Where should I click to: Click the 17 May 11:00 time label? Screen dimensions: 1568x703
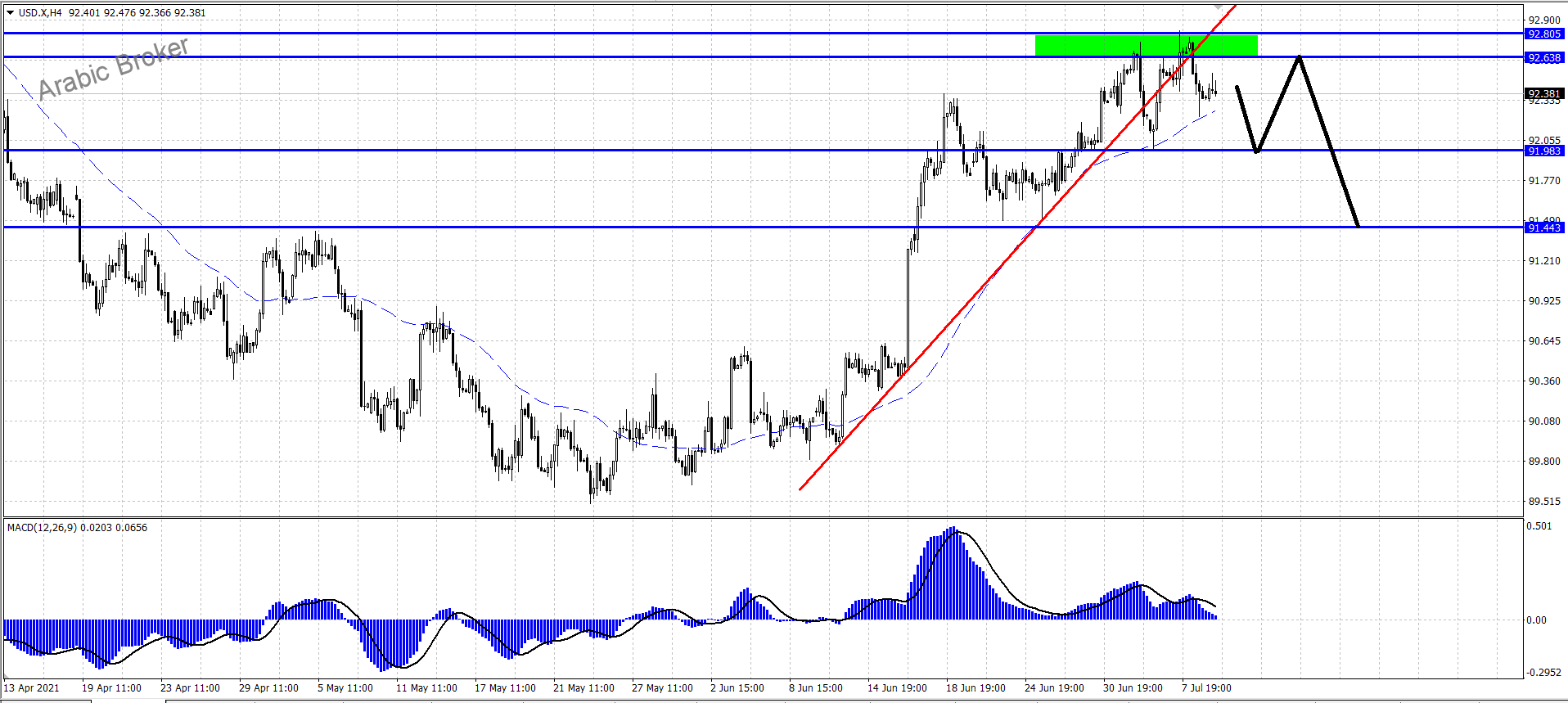[505, 688]
